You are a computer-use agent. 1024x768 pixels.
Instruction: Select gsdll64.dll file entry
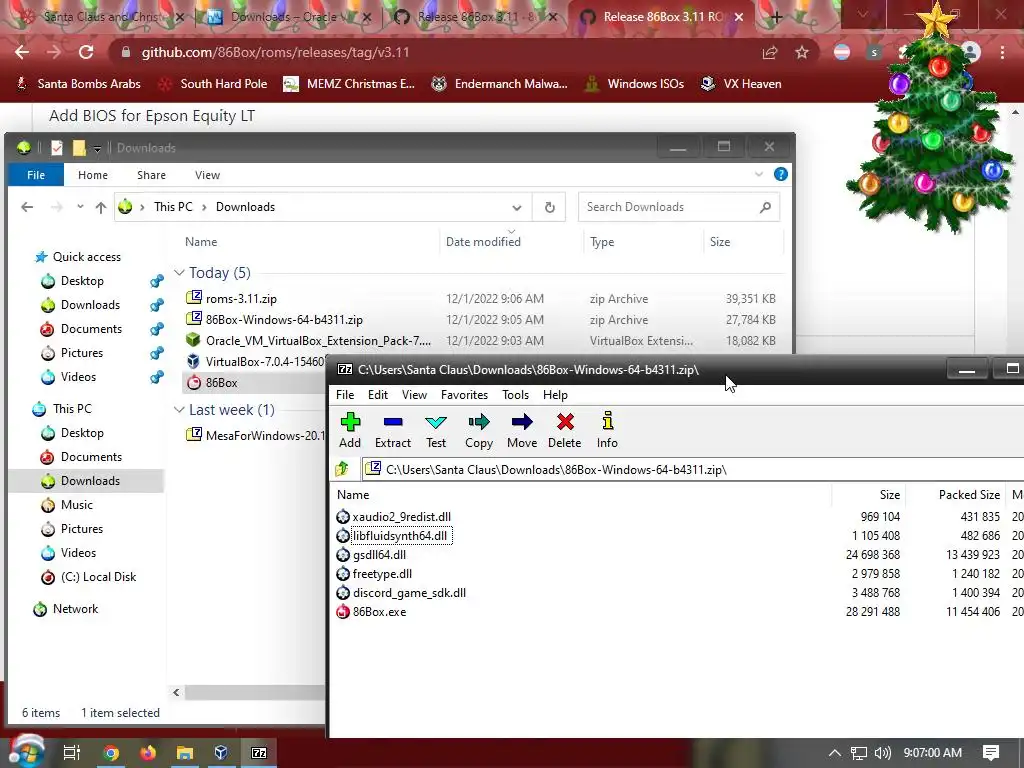(x=371, y=554)
